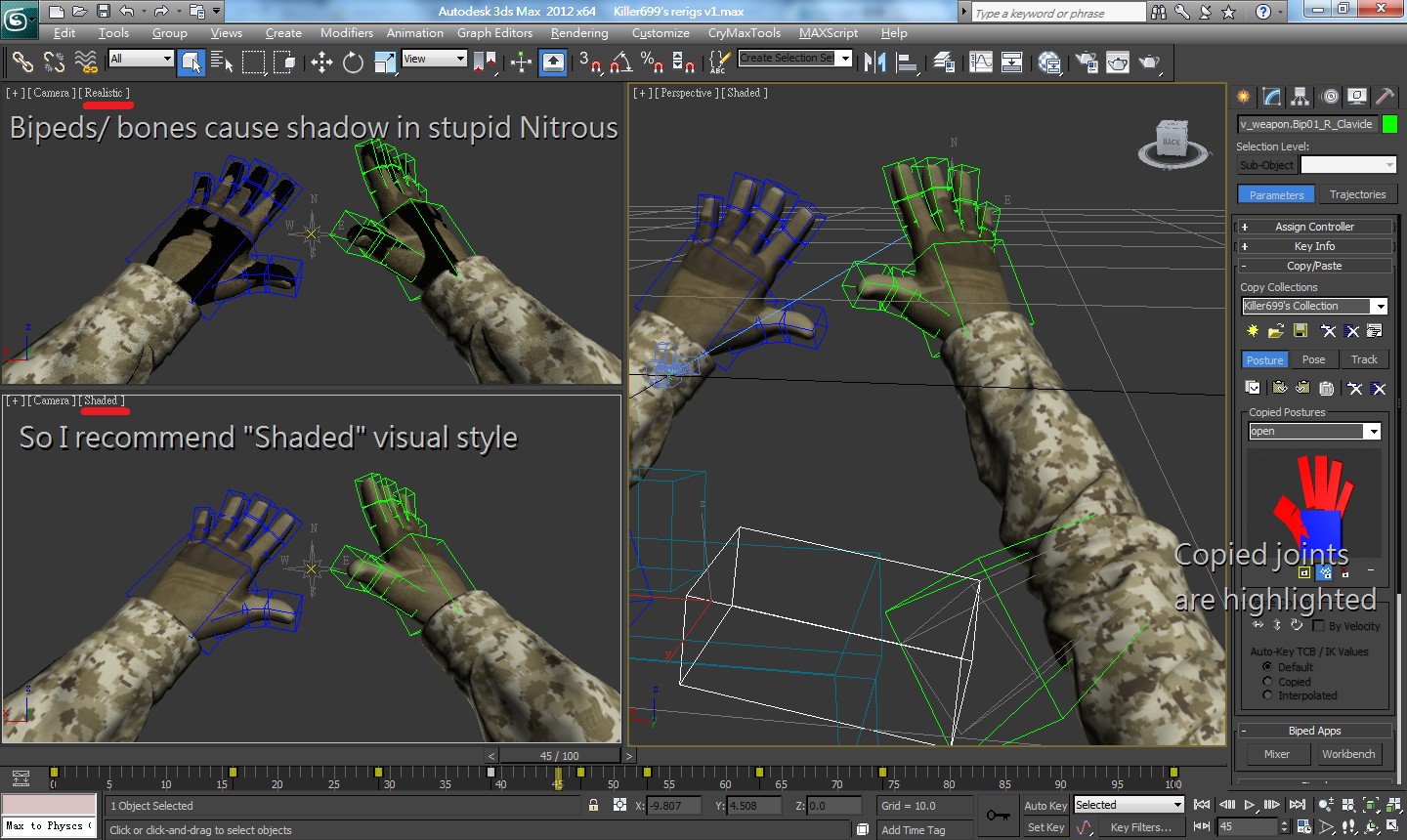Open Render Setup
Screen dimensions: 1407x840
pos(1087,63)
